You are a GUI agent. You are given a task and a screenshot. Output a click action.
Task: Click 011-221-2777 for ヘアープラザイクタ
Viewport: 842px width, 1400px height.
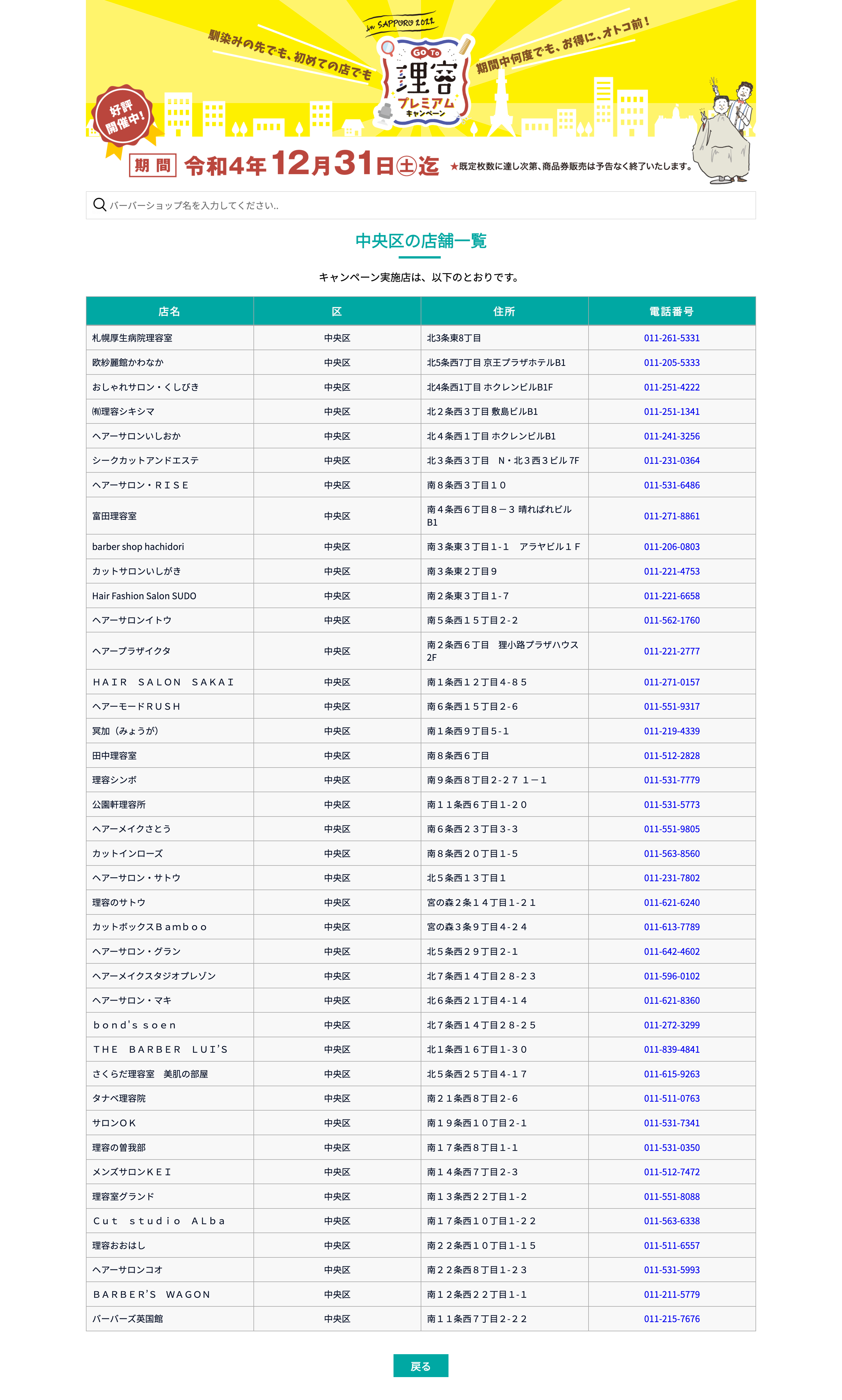click(671, 651)
